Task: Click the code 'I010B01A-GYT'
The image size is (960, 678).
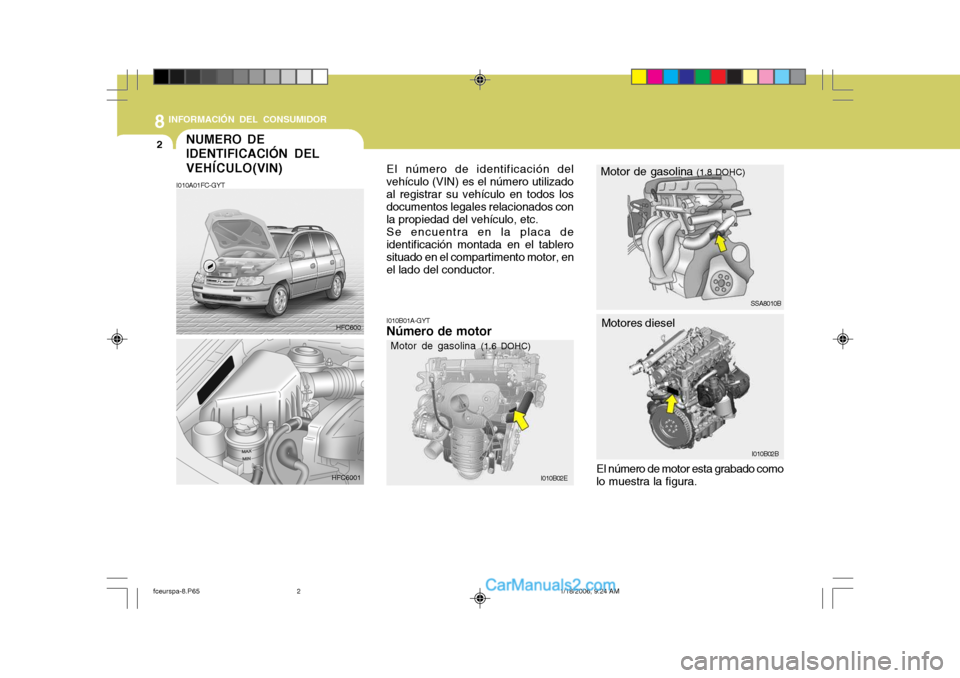Action: tap(408, 320)
